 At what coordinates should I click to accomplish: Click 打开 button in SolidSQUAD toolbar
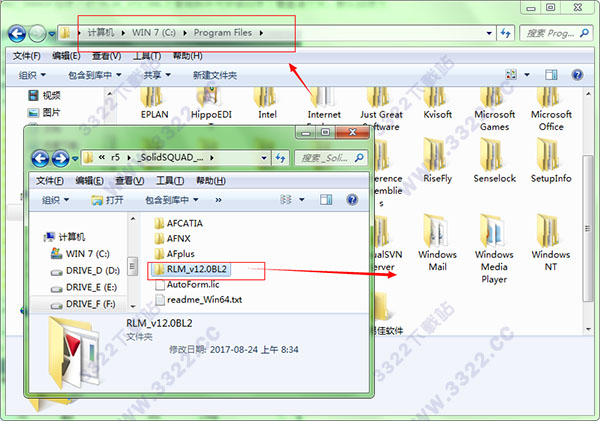coord(108,200)
